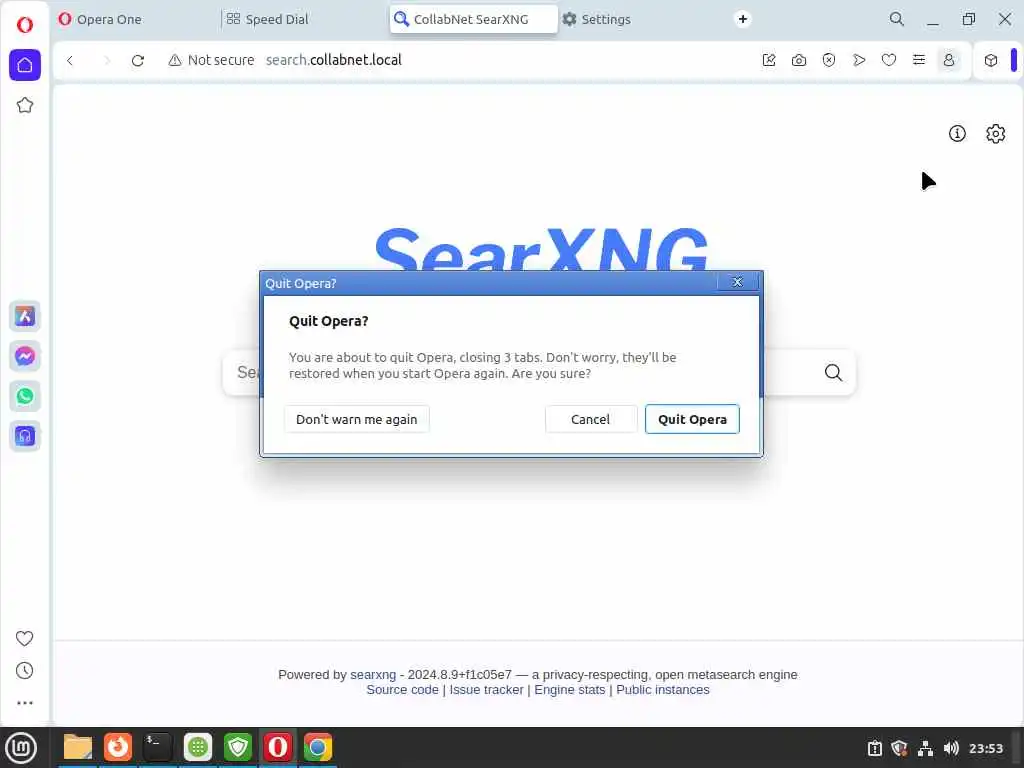Open SearXNG preferences gear icon

pos(995,134)
